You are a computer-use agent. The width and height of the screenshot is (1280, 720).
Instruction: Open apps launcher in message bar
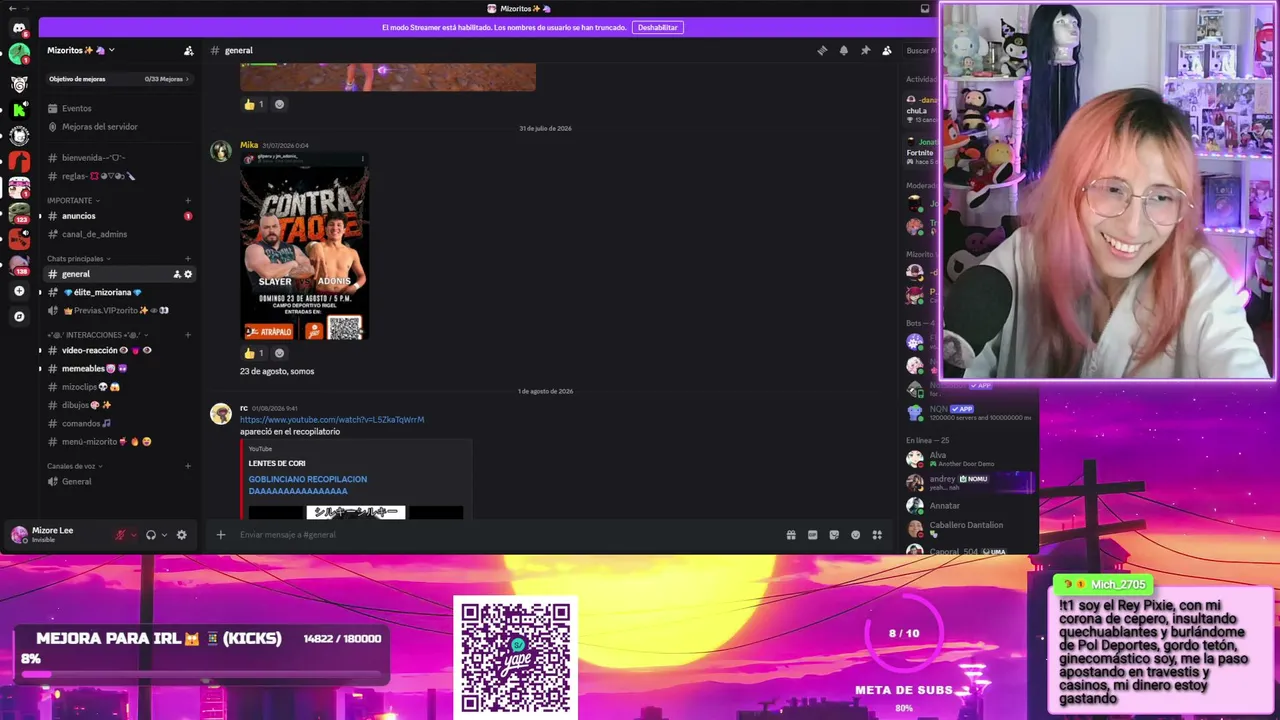pos(877,535)
